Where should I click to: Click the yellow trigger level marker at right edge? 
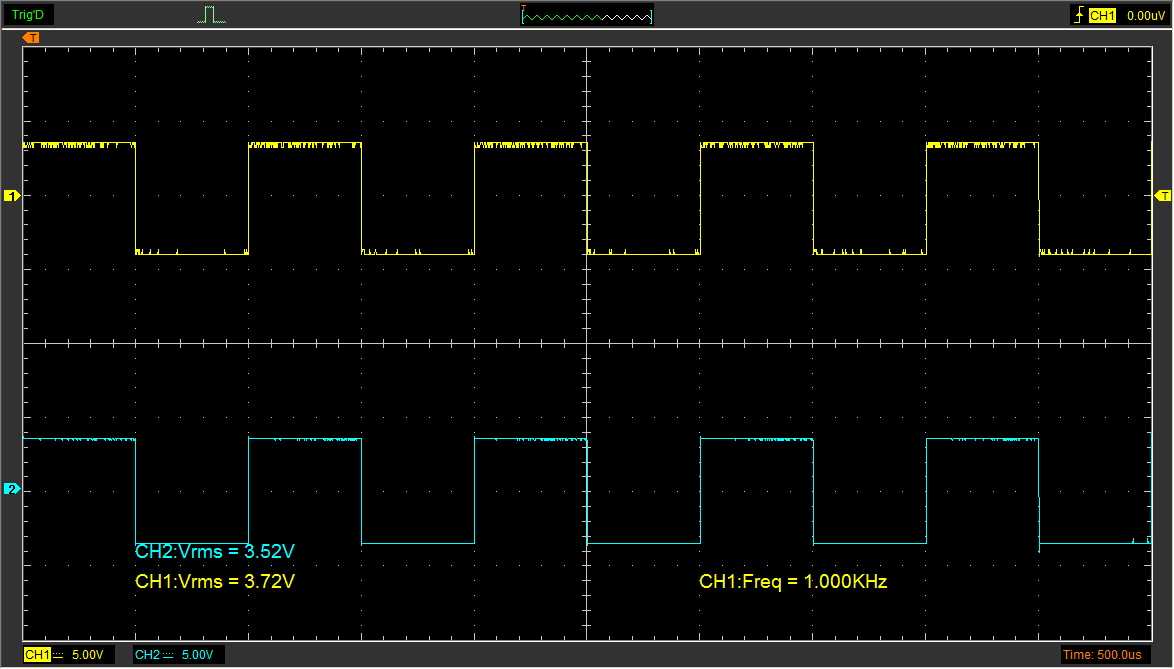[1163, 196]
